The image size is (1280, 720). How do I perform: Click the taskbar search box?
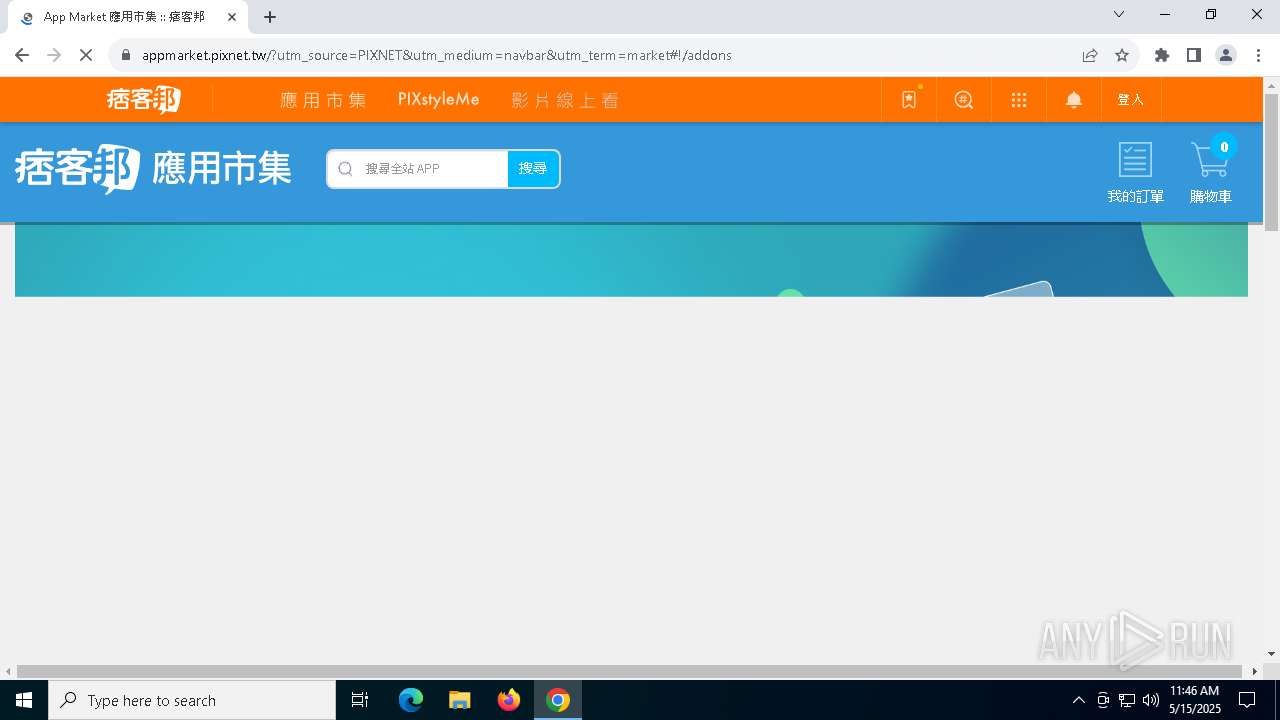(x=192, y=700)
